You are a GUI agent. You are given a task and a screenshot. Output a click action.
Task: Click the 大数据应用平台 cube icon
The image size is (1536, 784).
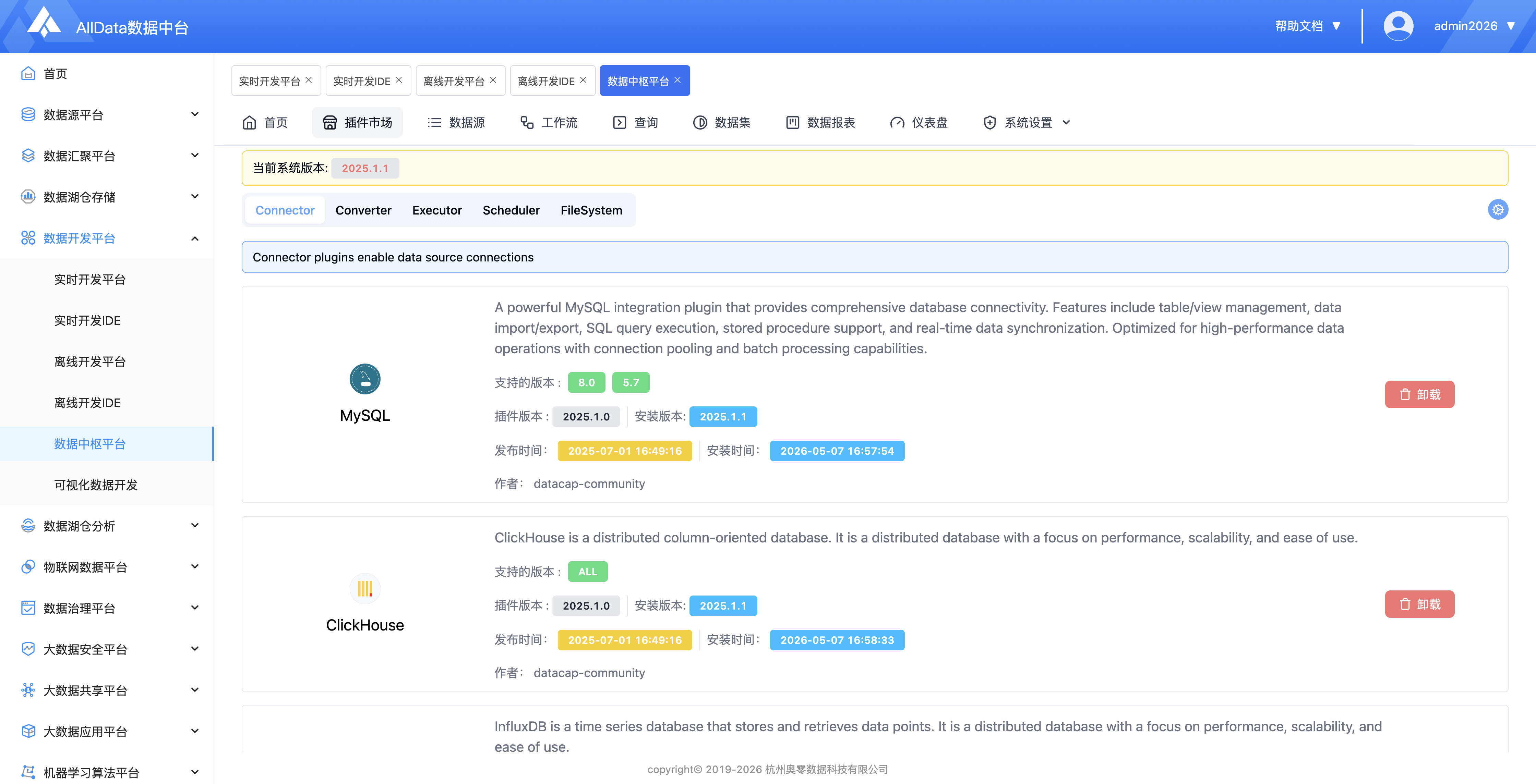pyautogui.click(x=28, y=731)
